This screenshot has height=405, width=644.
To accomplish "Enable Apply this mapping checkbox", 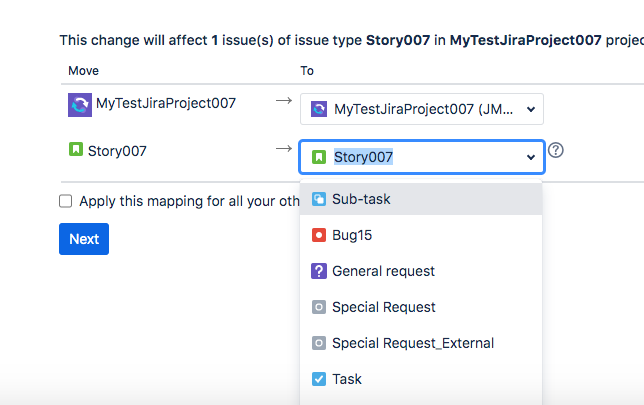I will [66, 201].
